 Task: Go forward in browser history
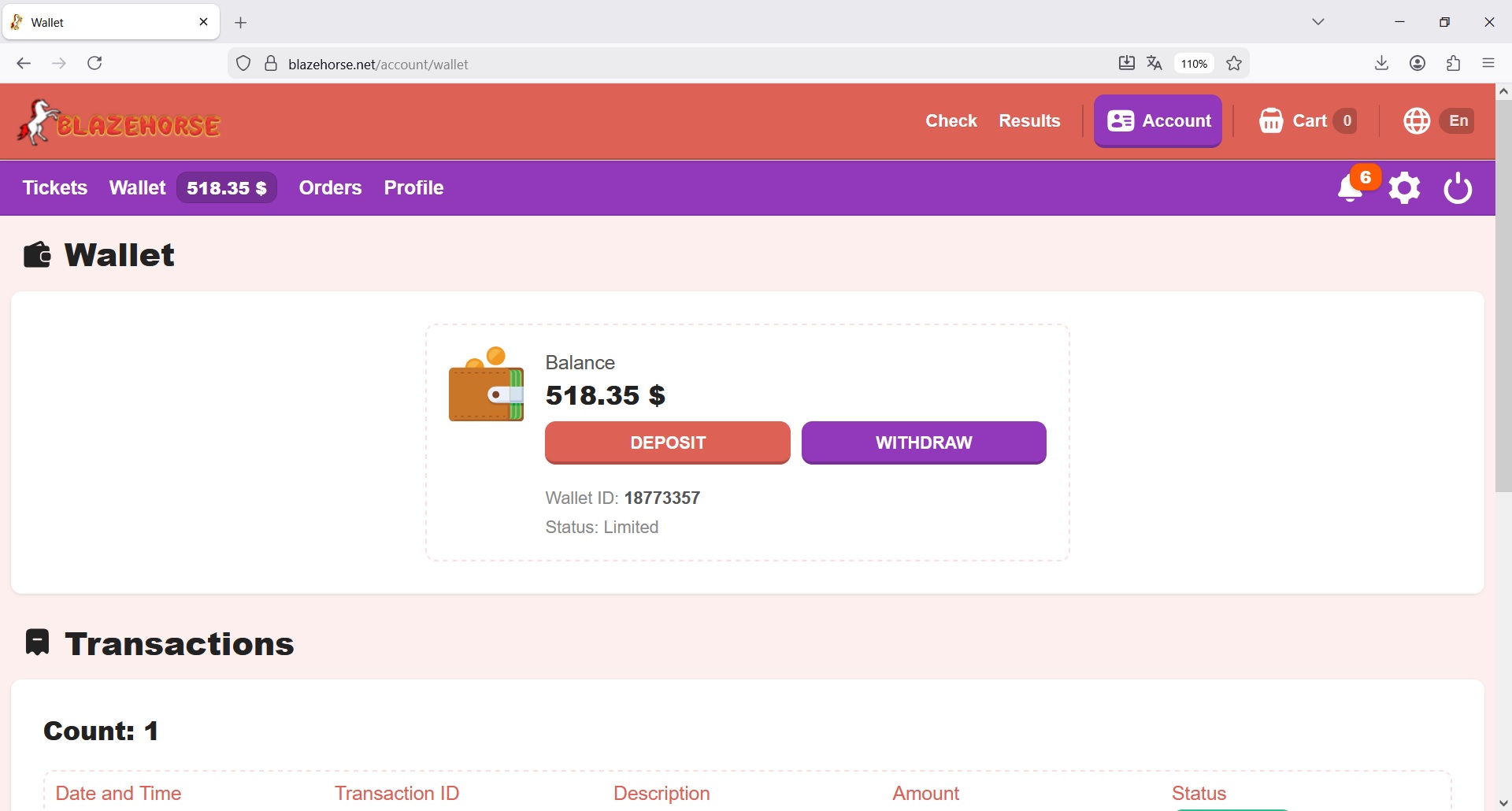60,64
